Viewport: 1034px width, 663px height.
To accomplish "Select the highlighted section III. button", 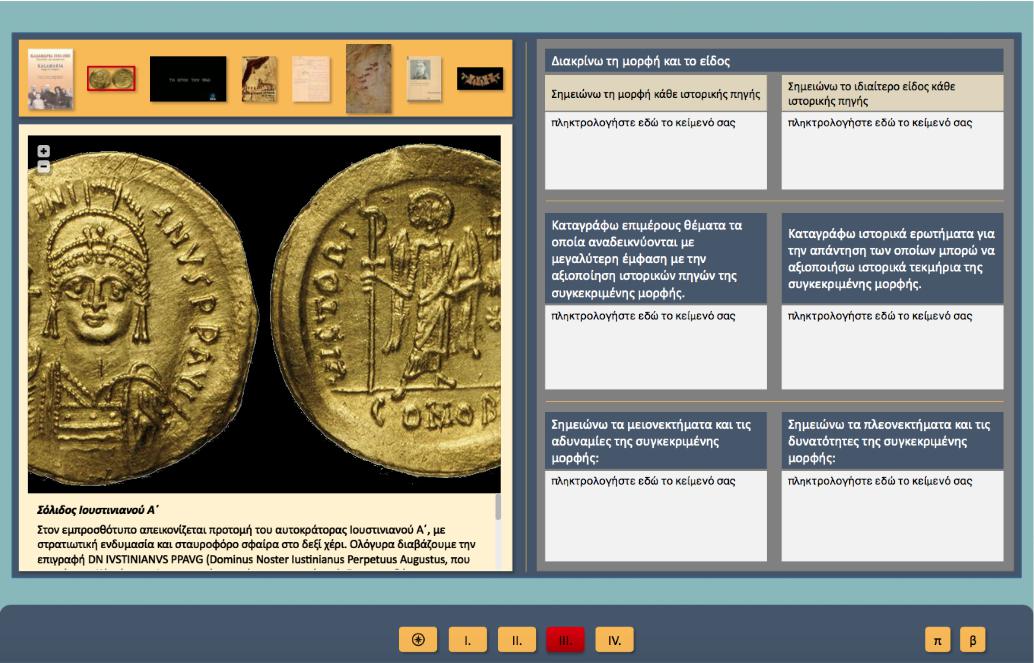I will (x=565, y=640).
